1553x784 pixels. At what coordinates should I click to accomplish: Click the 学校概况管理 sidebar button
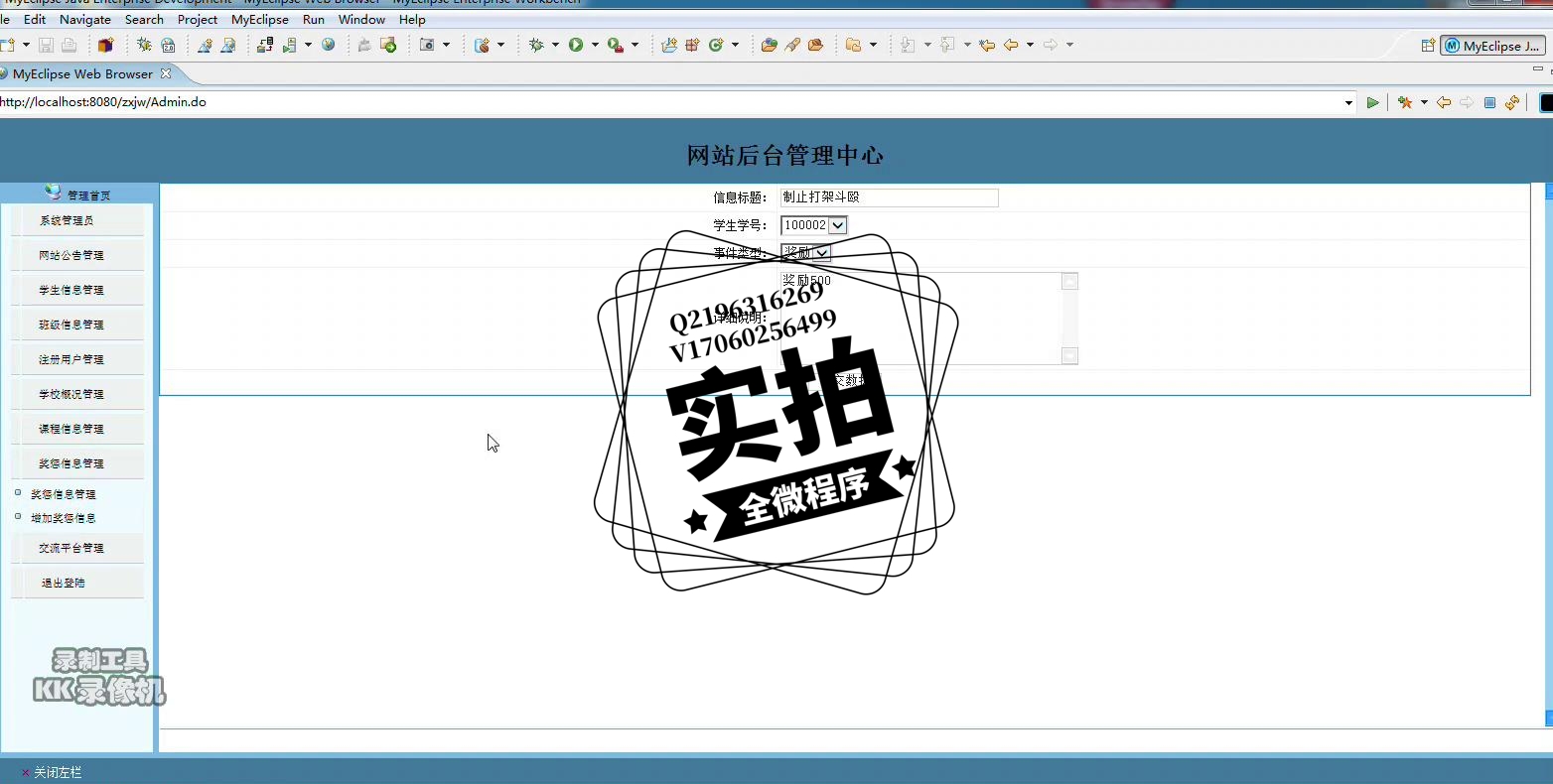coord(77,394)
